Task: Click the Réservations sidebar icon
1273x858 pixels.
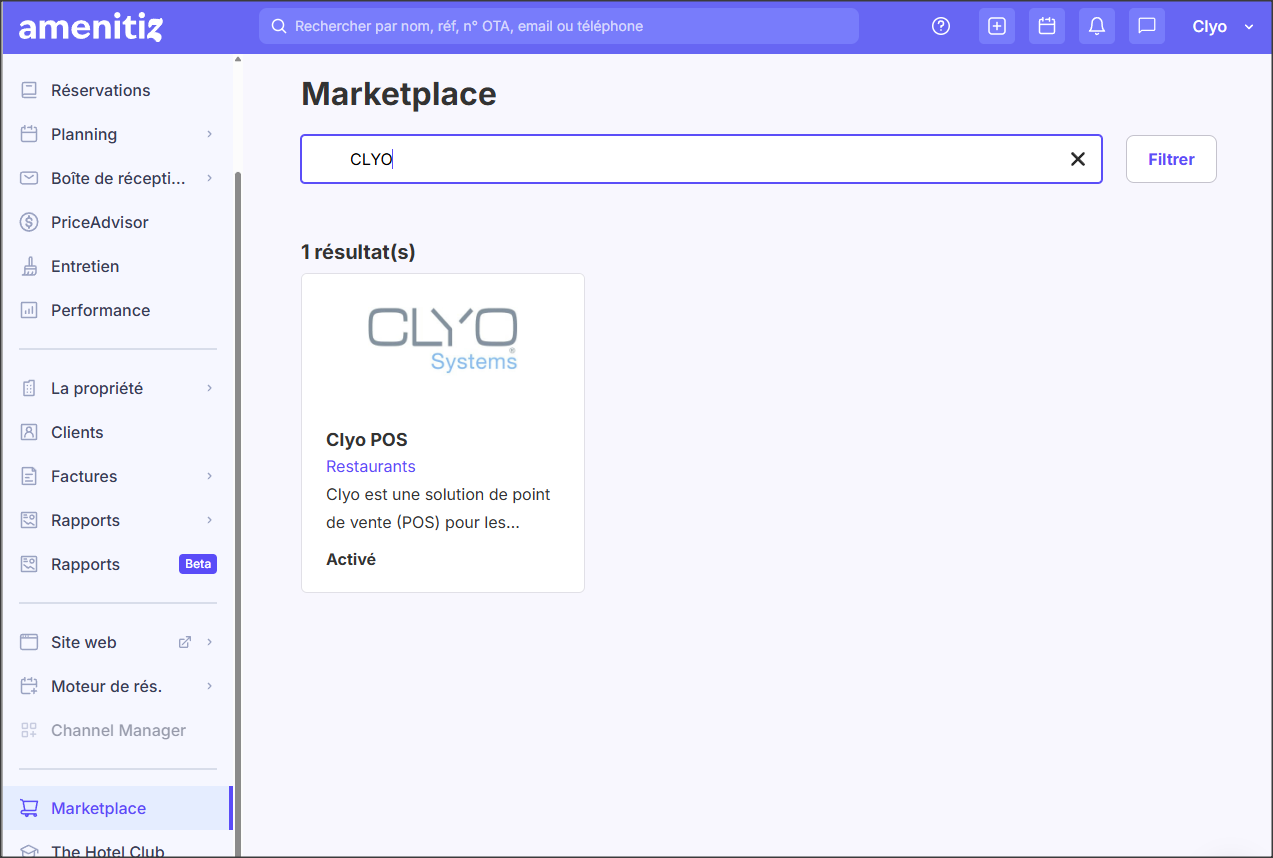Action: (29, 90)
